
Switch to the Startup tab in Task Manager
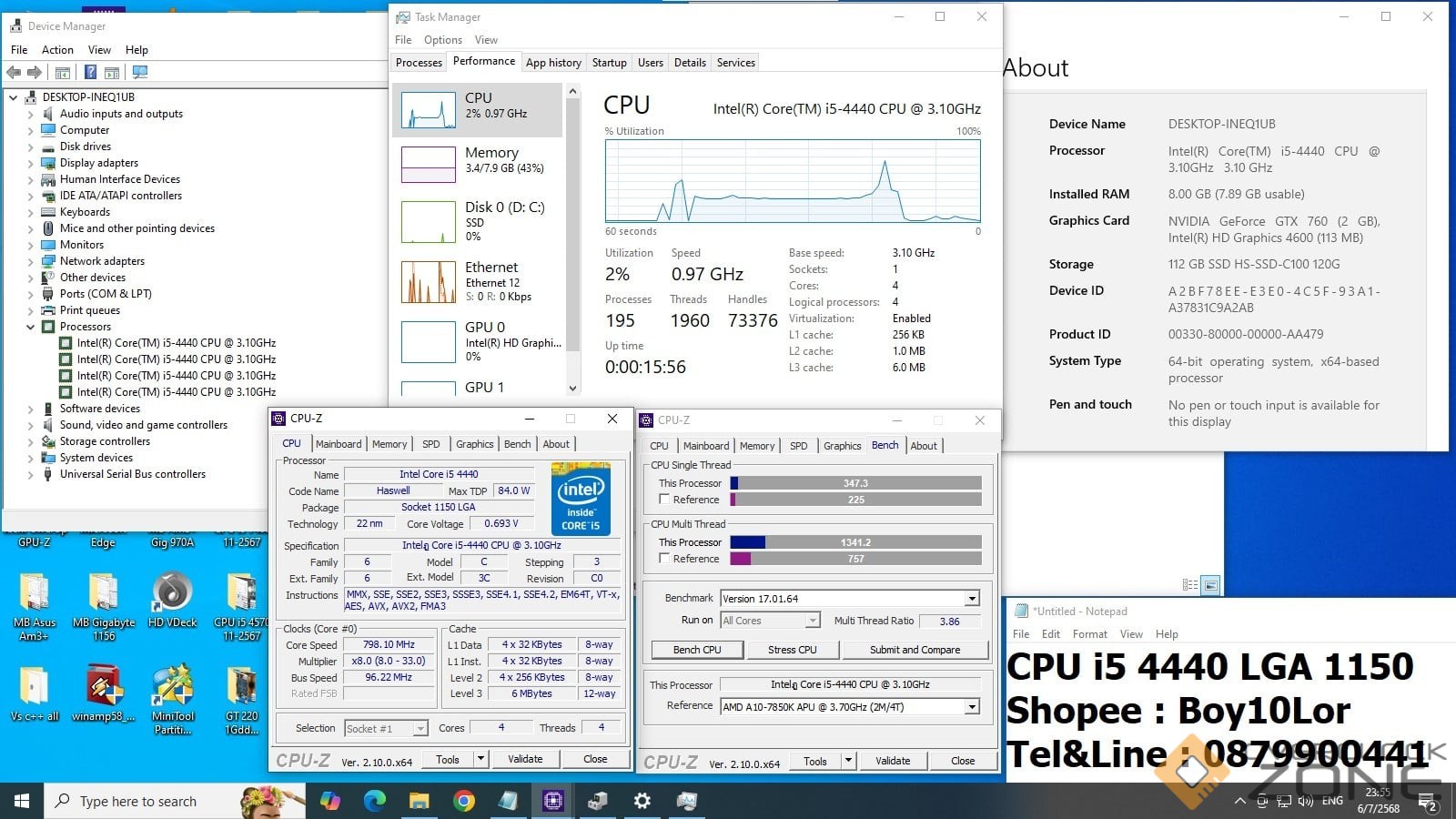609,63
